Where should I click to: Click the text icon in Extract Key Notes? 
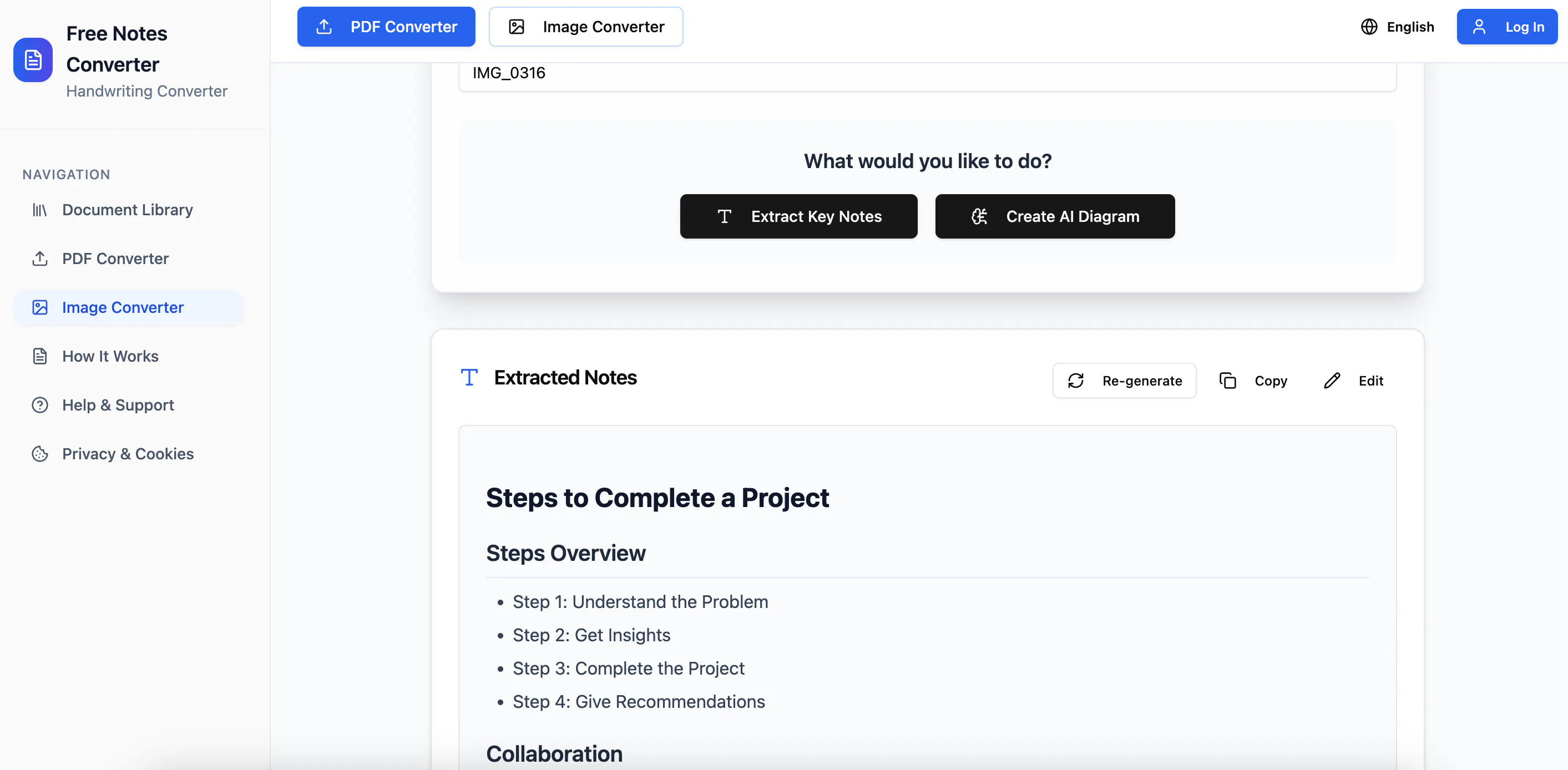[x=724, y=216]
